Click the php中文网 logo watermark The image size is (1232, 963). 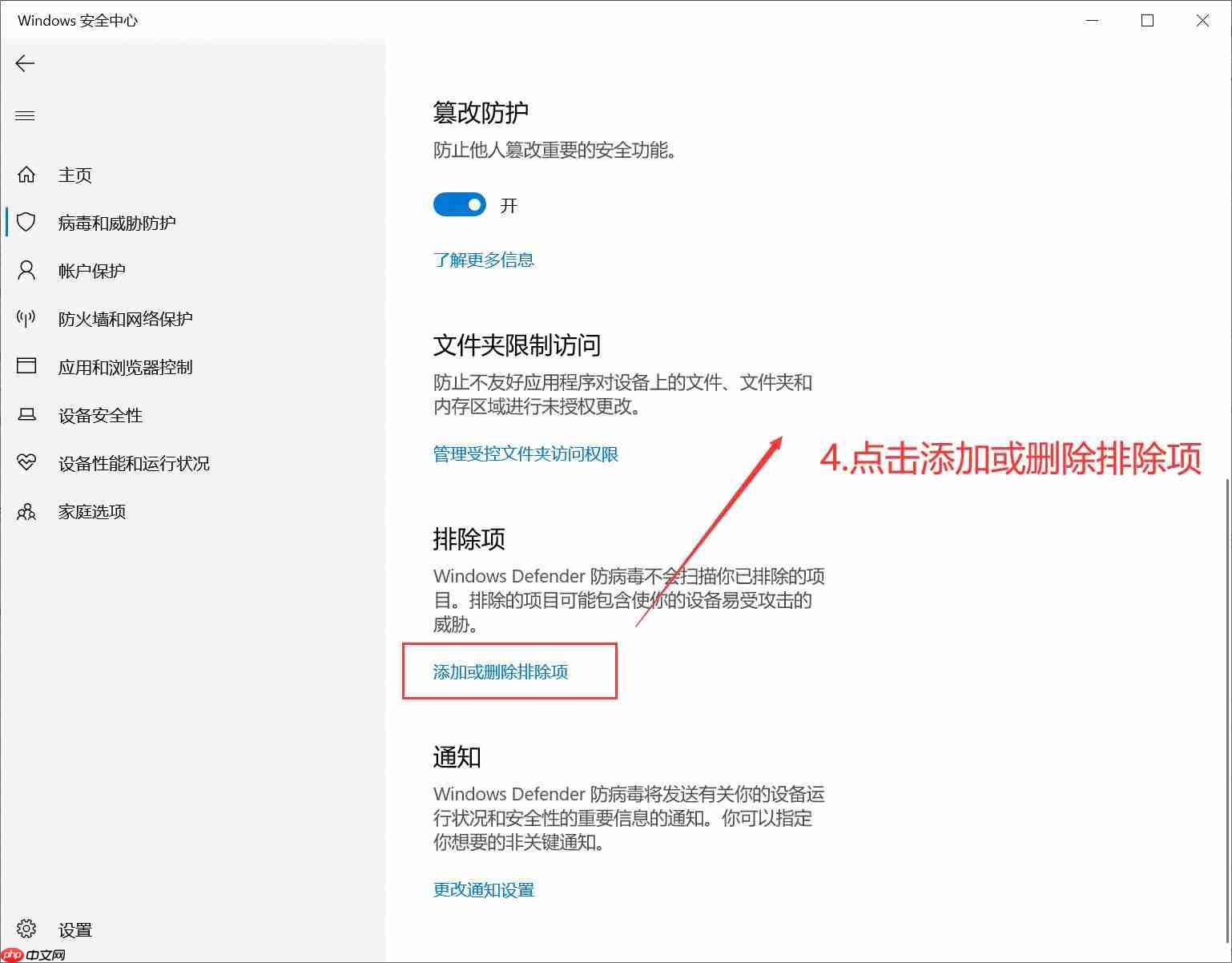pos(30,953)
